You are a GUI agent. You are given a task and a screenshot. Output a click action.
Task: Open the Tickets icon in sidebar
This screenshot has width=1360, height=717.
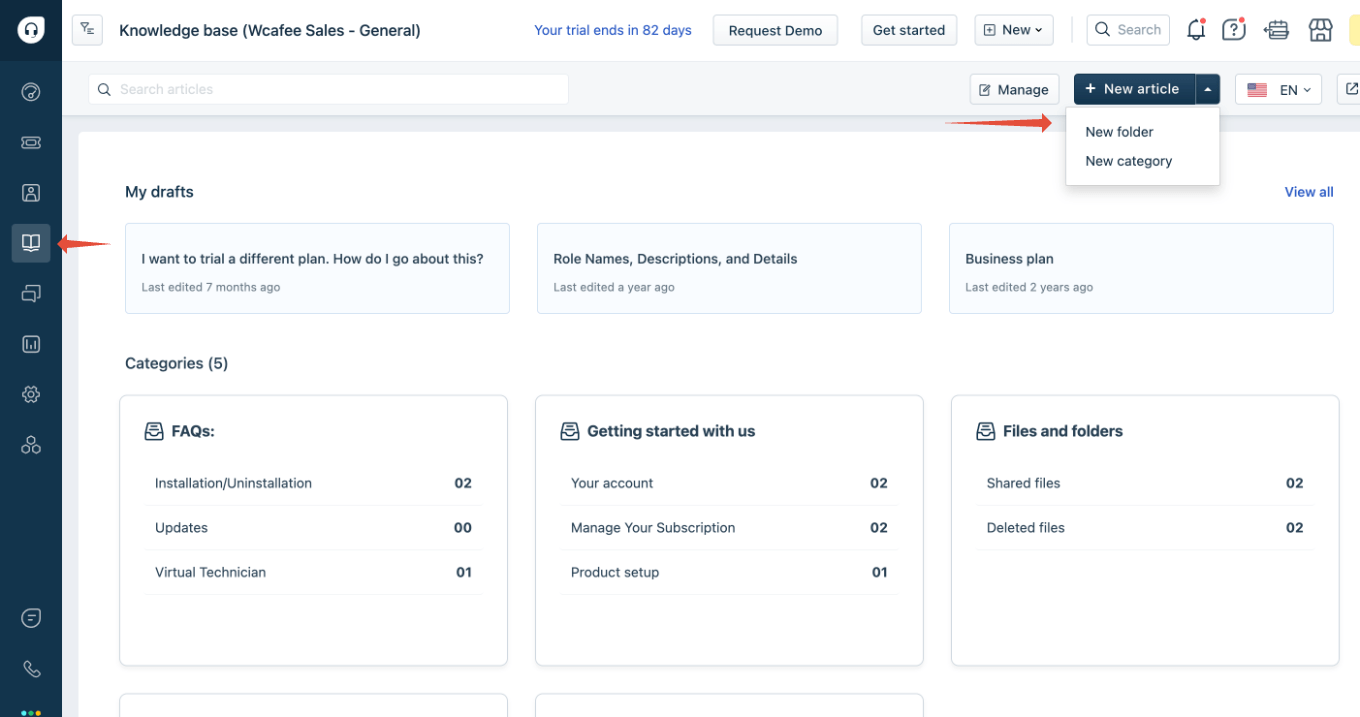pyautogui.click(x=31, y=143)
